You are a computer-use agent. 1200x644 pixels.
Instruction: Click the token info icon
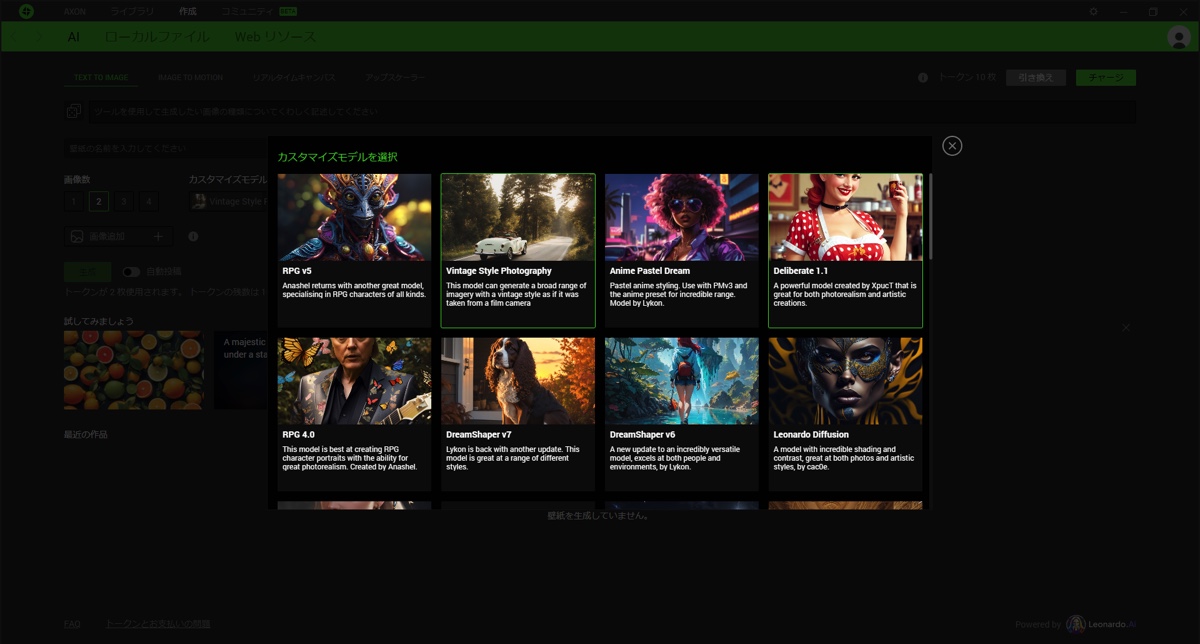click(x=923, y=78)
